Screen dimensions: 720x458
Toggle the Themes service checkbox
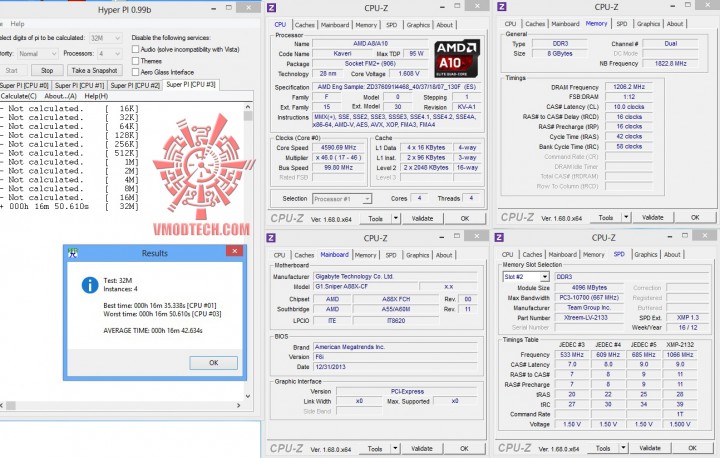[x=135, y=61]
